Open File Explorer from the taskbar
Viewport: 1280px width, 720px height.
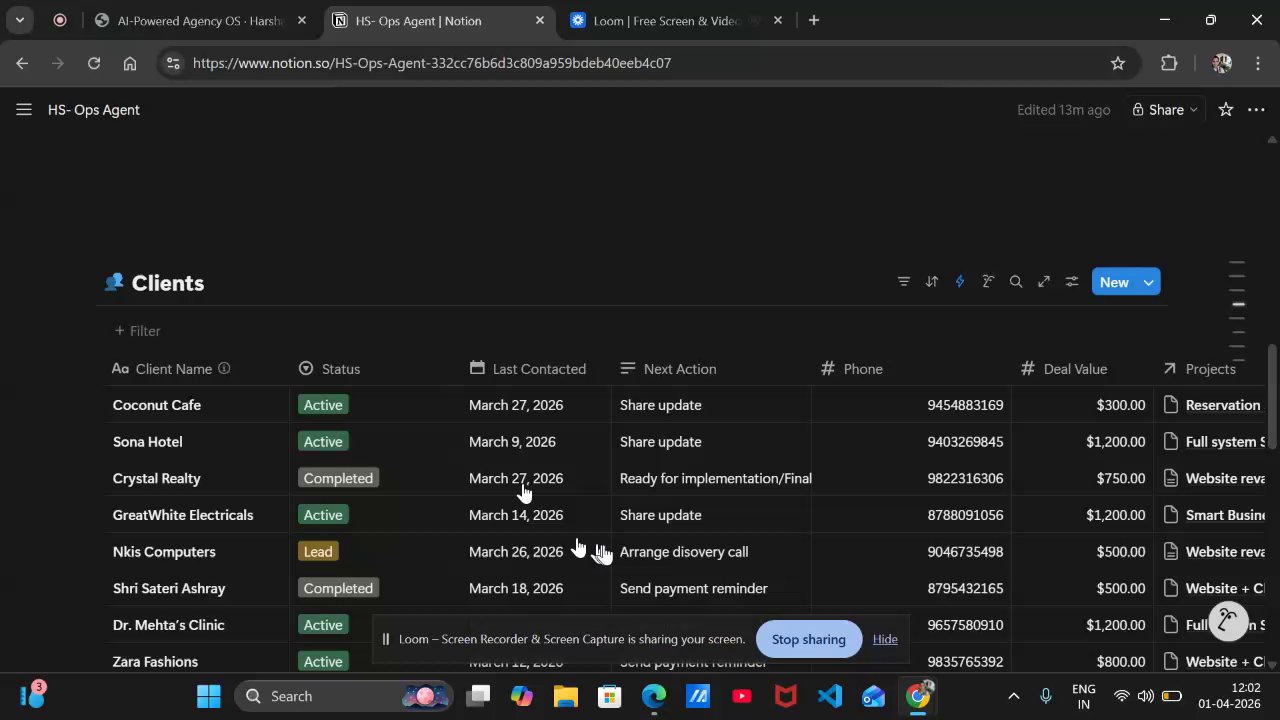pos(566,696)
